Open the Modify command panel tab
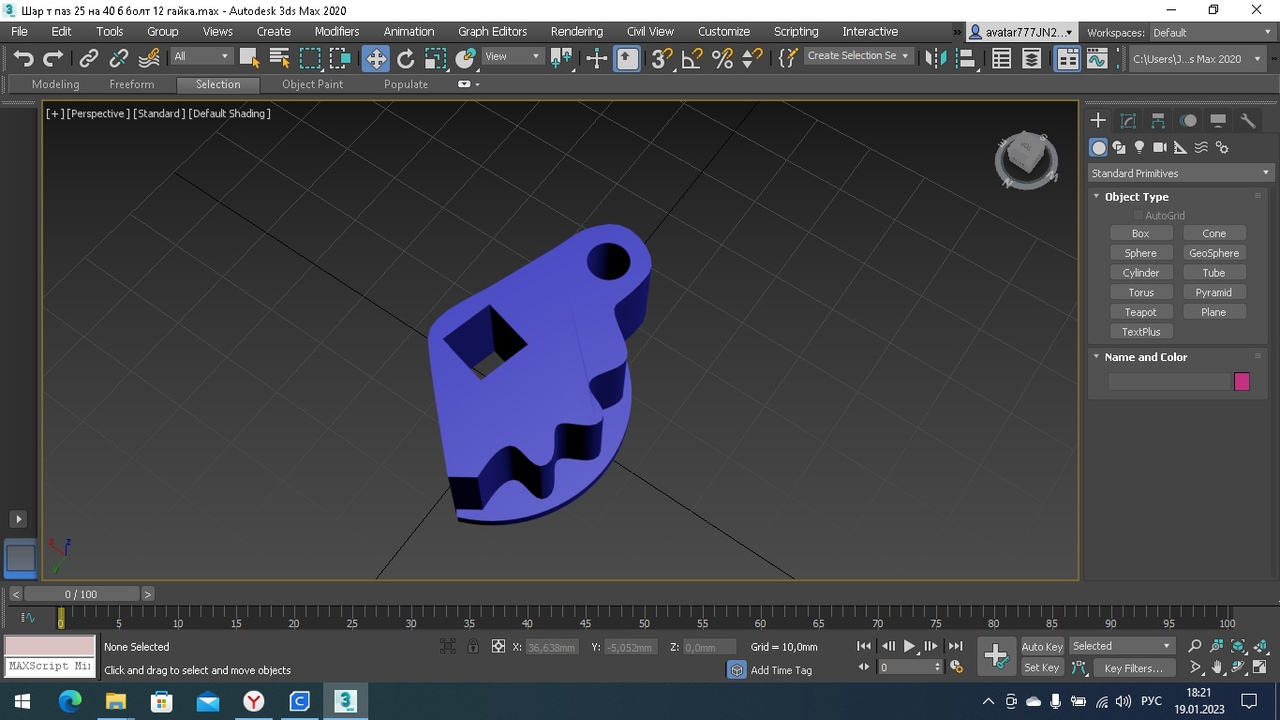 1128,121
